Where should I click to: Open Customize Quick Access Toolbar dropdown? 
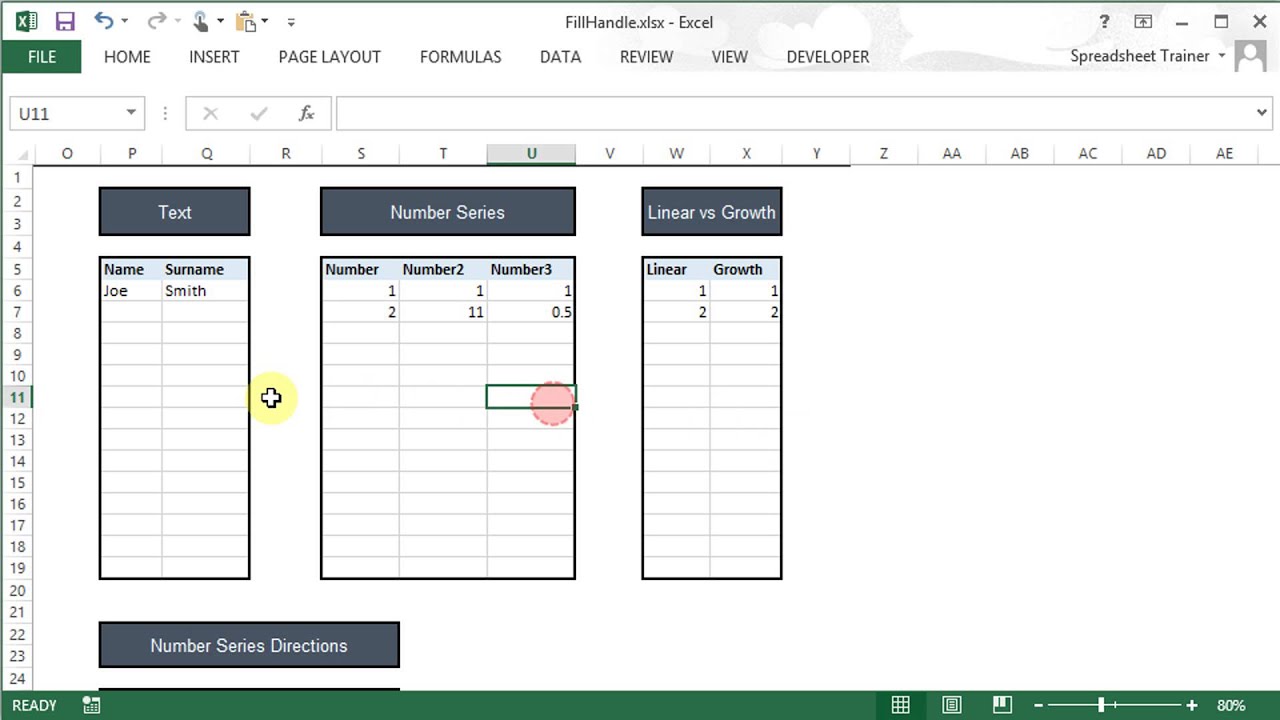(x=291, y=21)
